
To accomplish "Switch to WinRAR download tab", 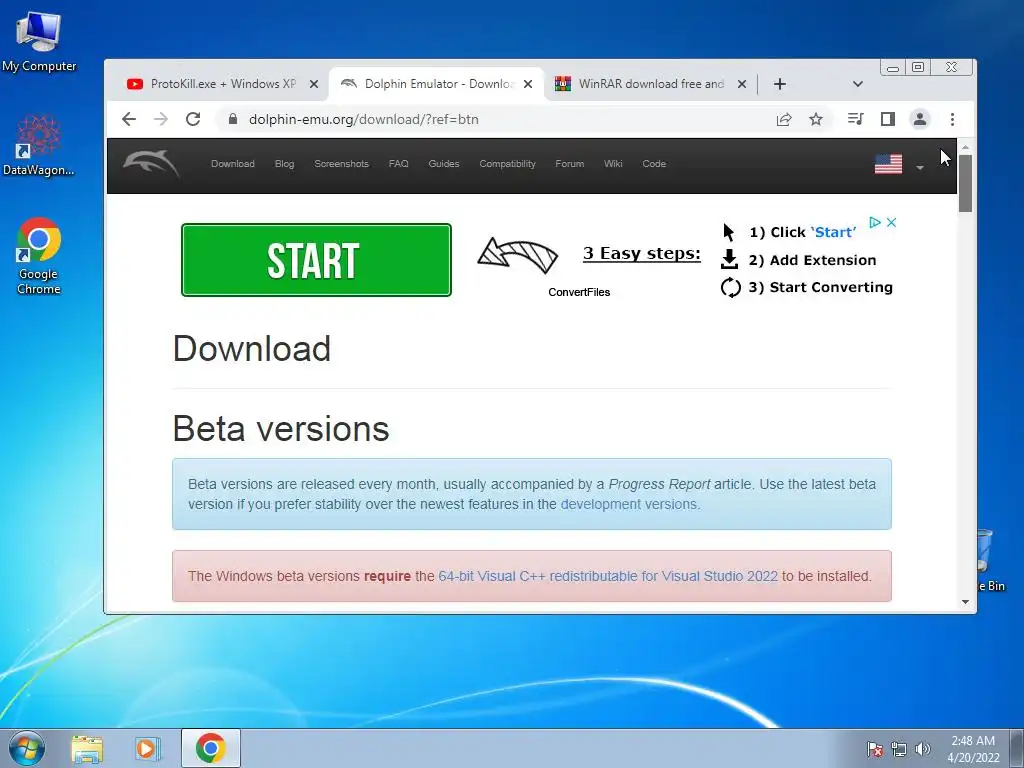I will [649, 84].
